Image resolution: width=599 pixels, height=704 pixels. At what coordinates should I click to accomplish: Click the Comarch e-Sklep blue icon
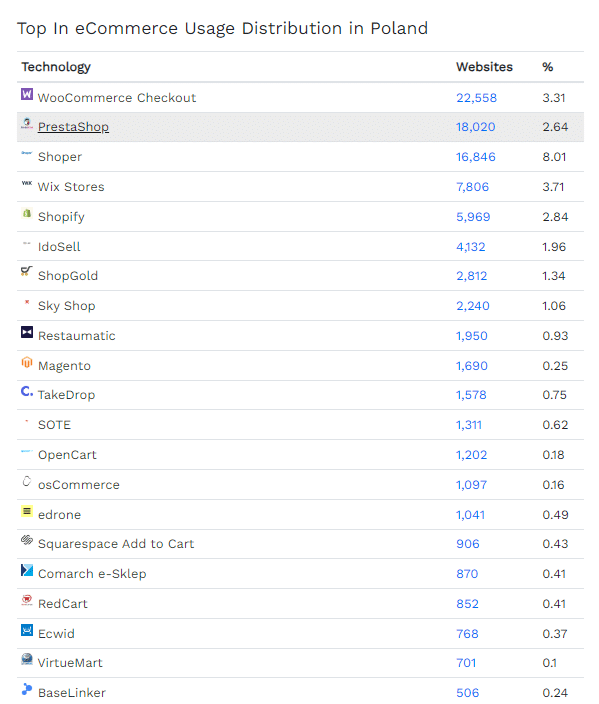pos(27,570)
